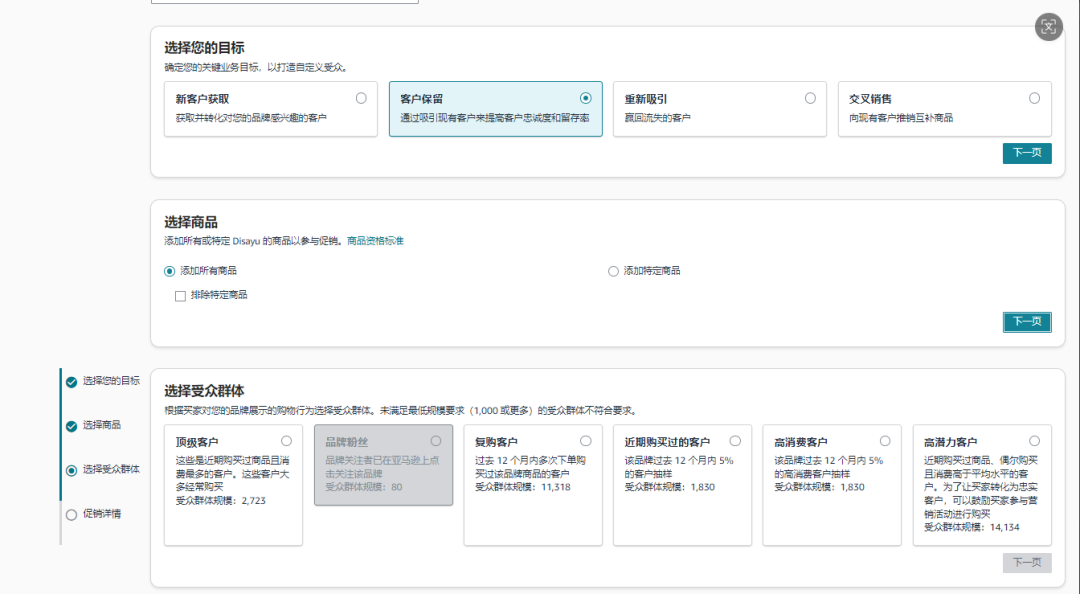Click audience size 80 in 品牌粉丝 card

click(397, 487)
